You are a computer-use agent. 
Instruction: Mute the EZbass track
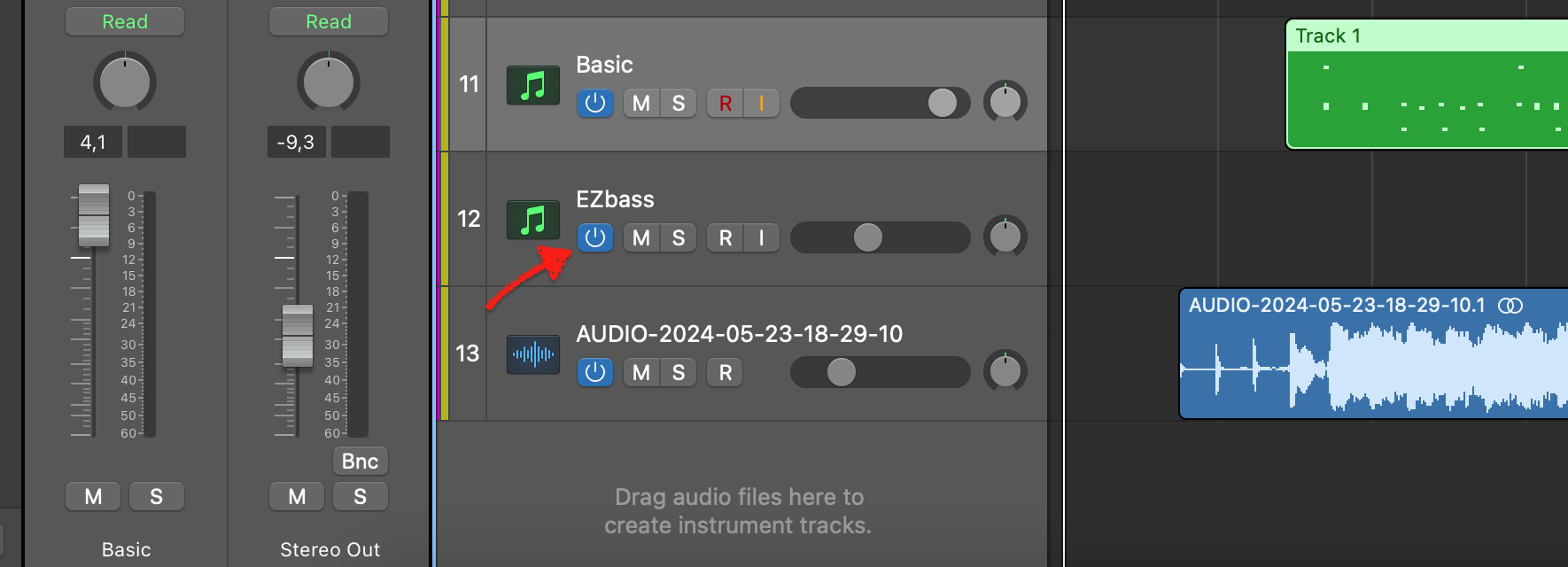coord(641,237)
